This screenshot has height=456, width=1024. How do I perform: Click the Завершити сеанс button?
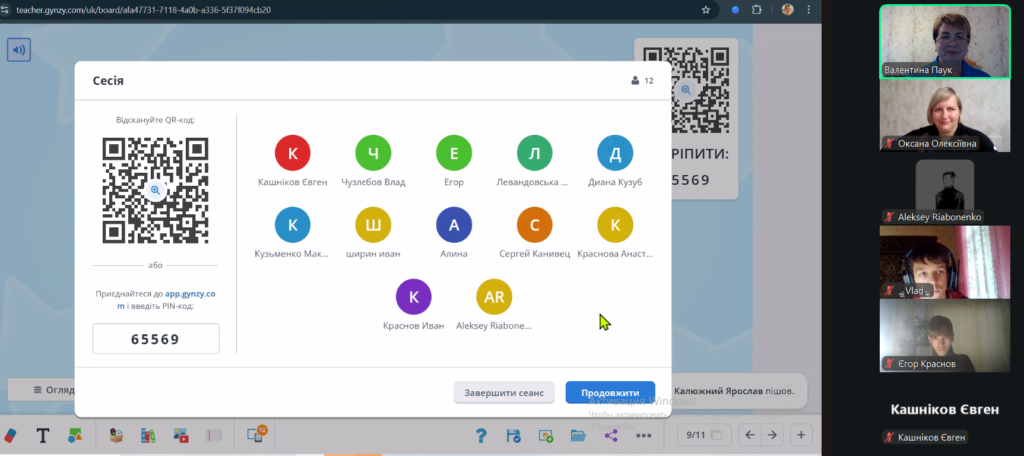tap(504, 393)
